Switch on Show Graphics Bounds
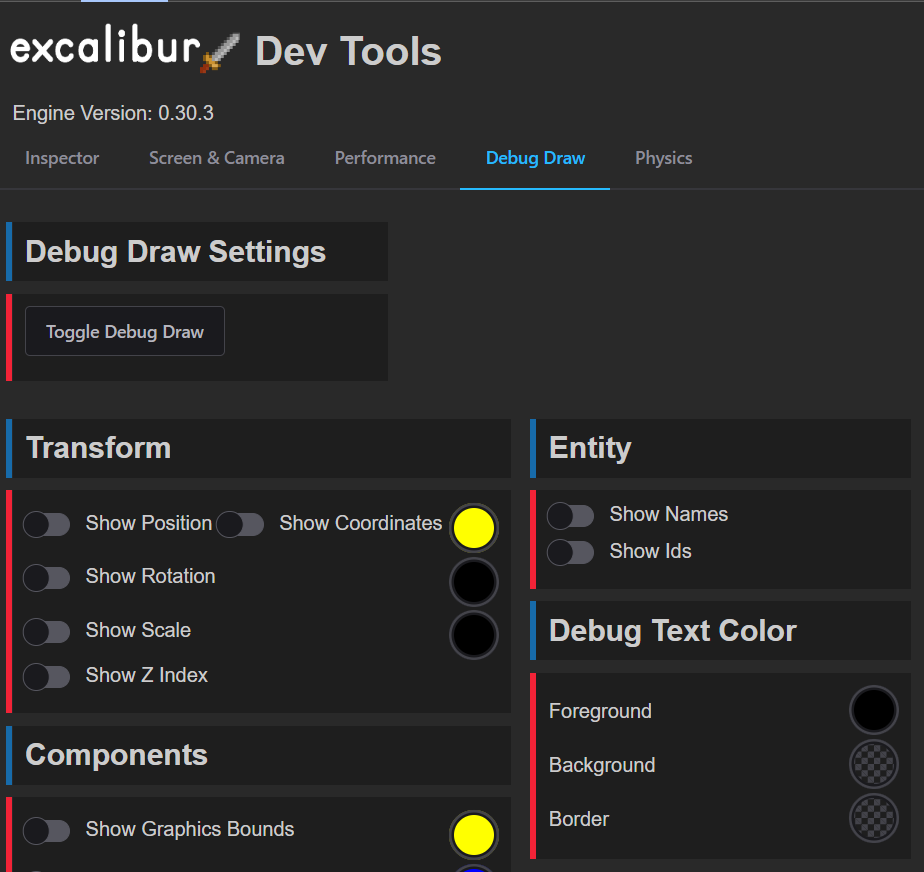The height and width of the screenshot is (872, 924). (47, 830)
